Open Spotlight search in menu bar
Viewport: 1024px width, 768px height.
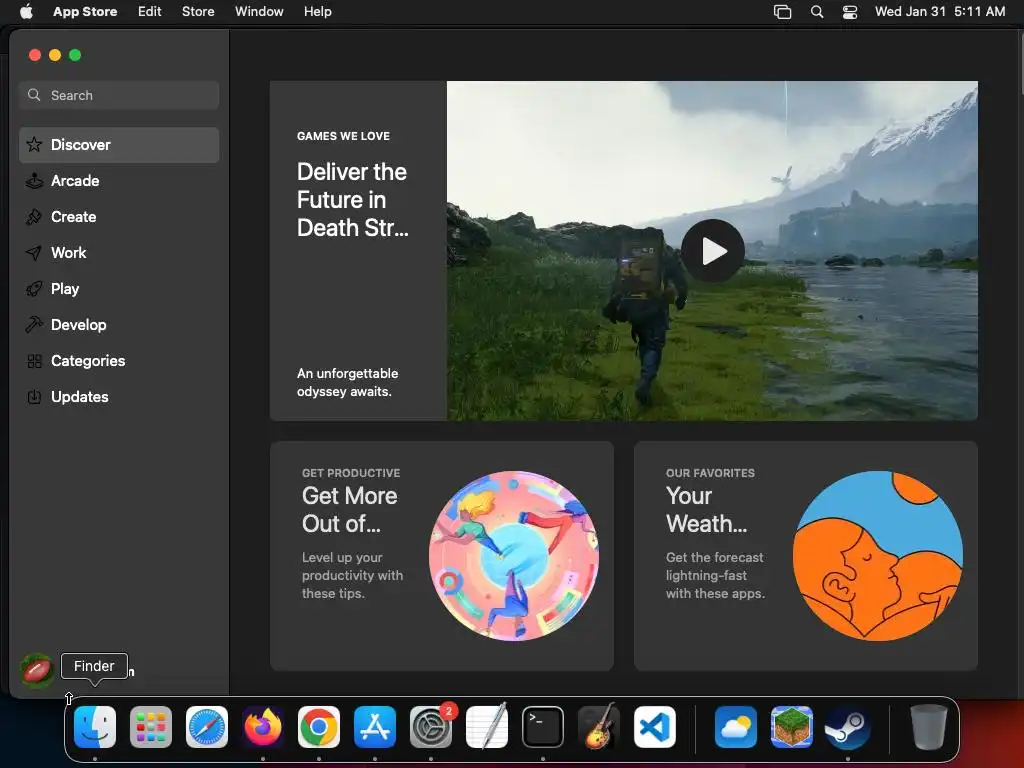coord(817,11)
